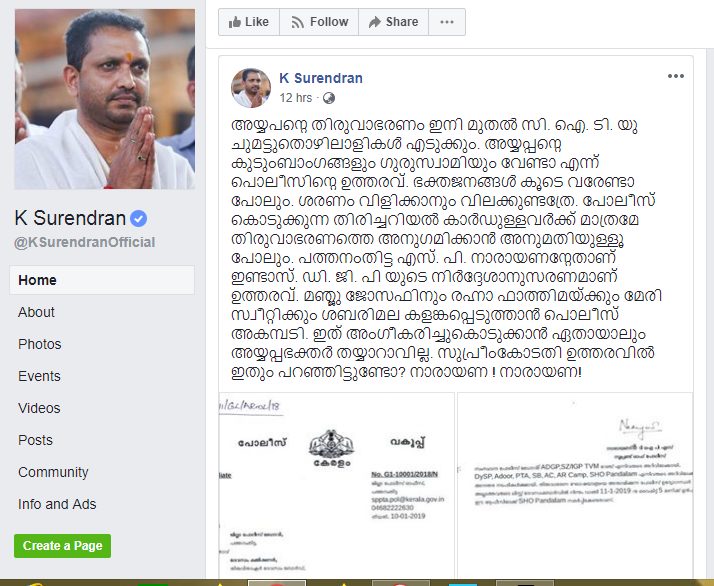Open Info and Ads section
This screenshot has width=714, height=586.
click(x=57, y=504)
